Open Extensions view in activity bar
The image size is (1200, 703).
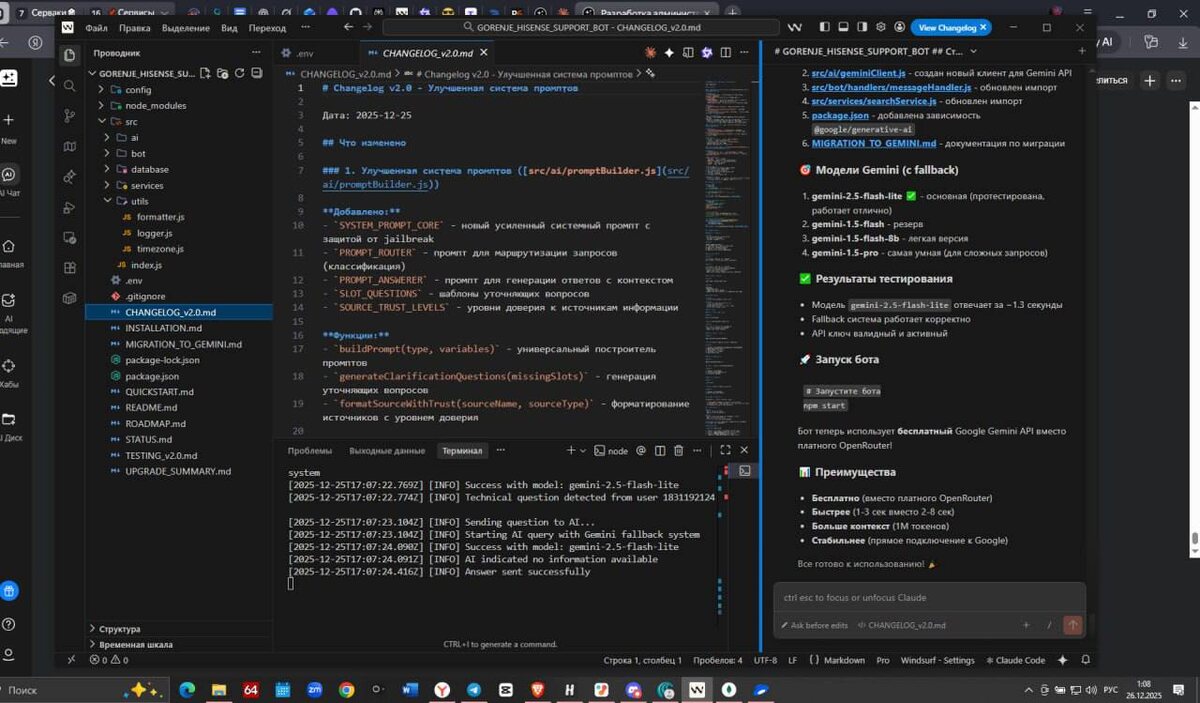[69, 268]
